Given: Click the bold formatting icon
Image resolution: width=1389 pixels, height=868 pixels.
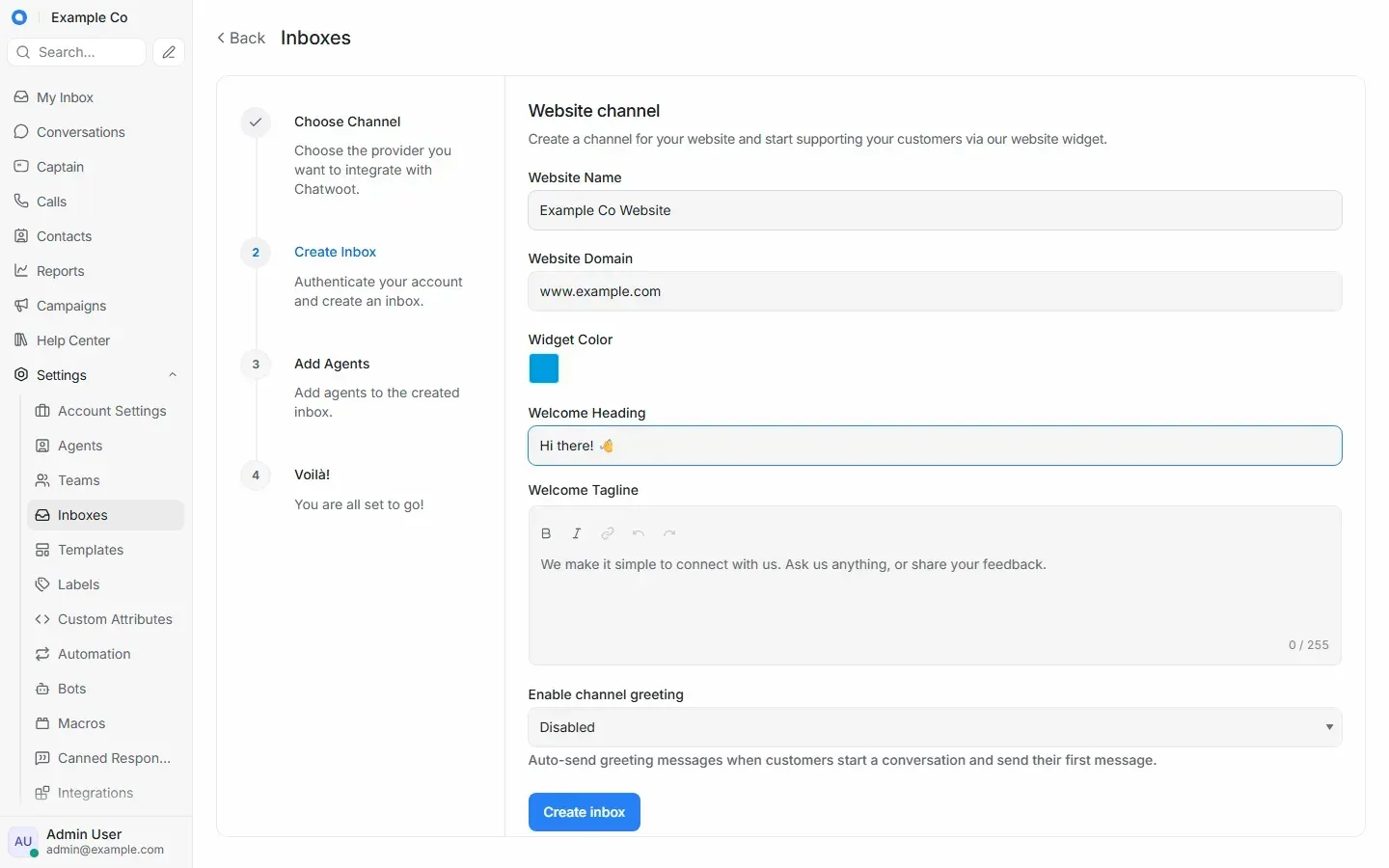Looking at the screenshot, I should click(546, 533).
